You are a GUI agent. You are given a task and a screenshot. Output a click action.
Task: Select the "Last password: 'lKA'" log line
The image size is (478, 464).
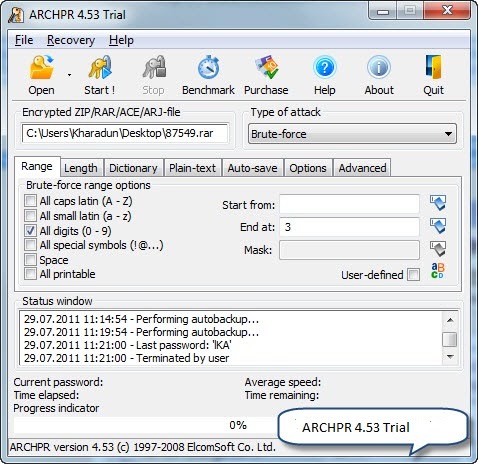128,345
